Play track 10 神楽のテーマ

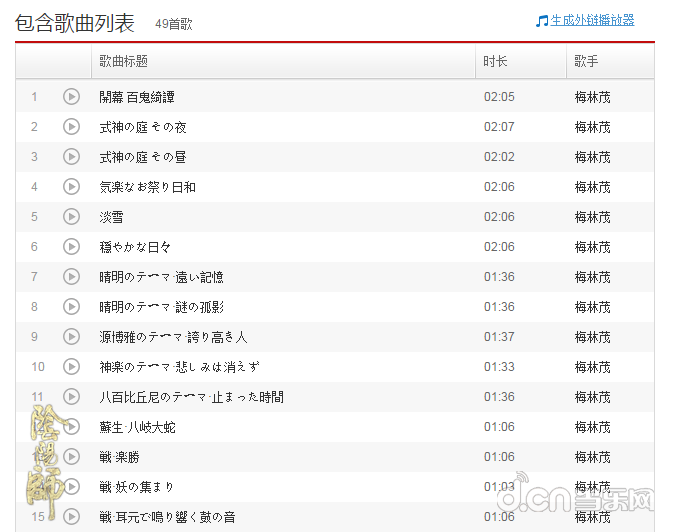coord(71,367)
